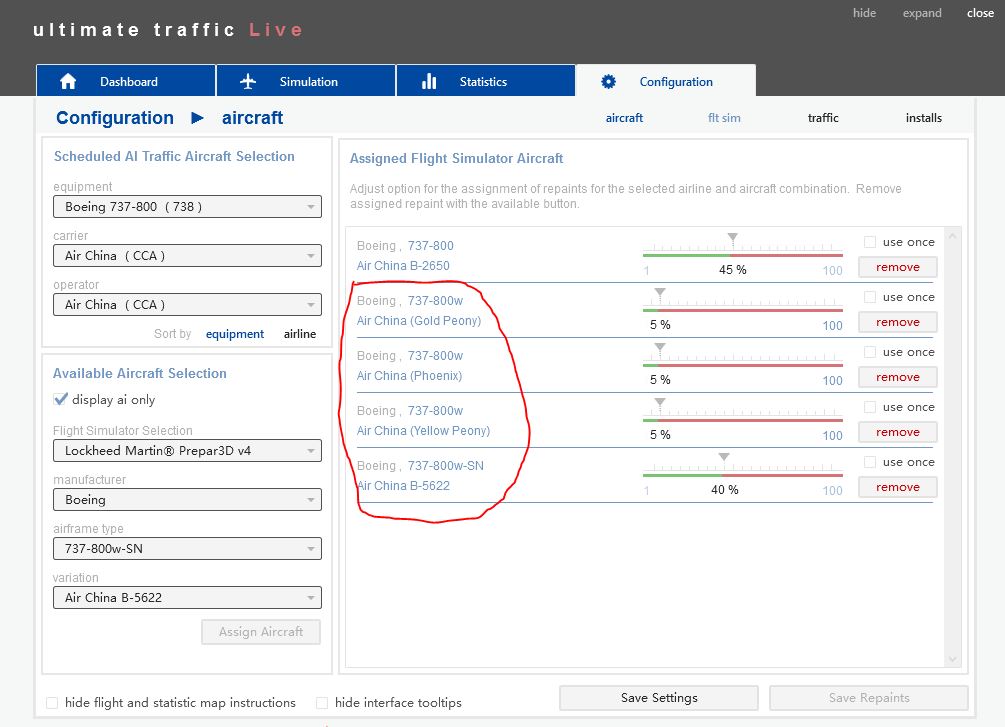Click the Save Repaints button
This screenshot has height=727, width=1005.
868,698
